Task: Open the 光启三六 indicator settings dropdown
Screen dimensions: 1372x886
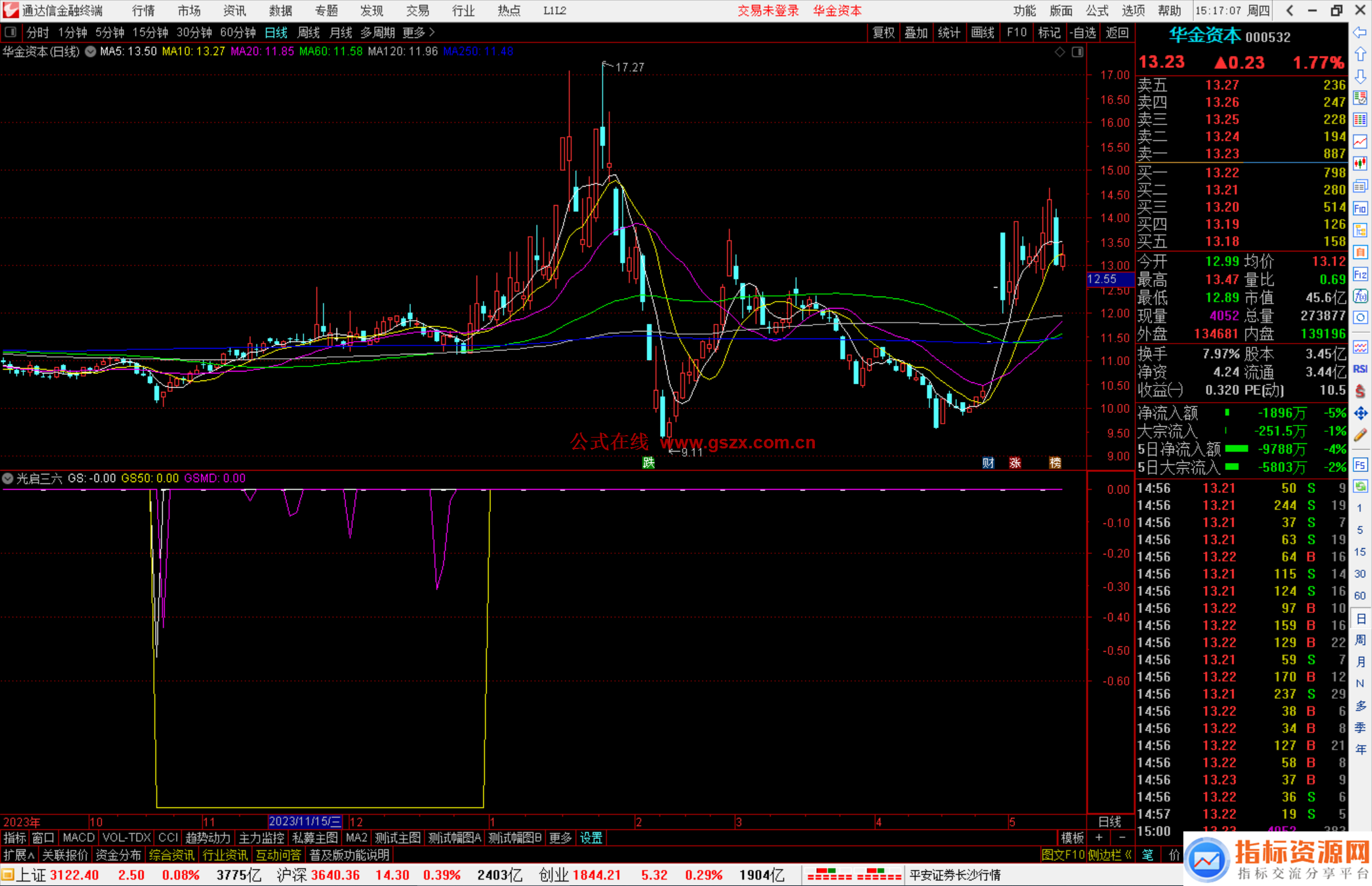Action: pyautogui.click(x=8, y=478)
